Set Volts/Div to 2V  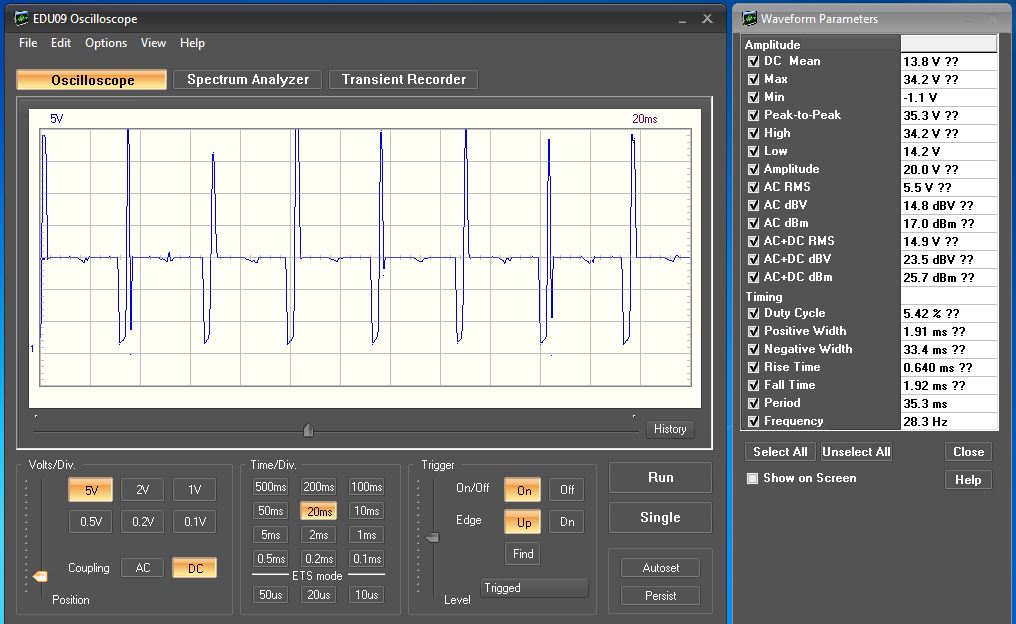coord(142,490)
